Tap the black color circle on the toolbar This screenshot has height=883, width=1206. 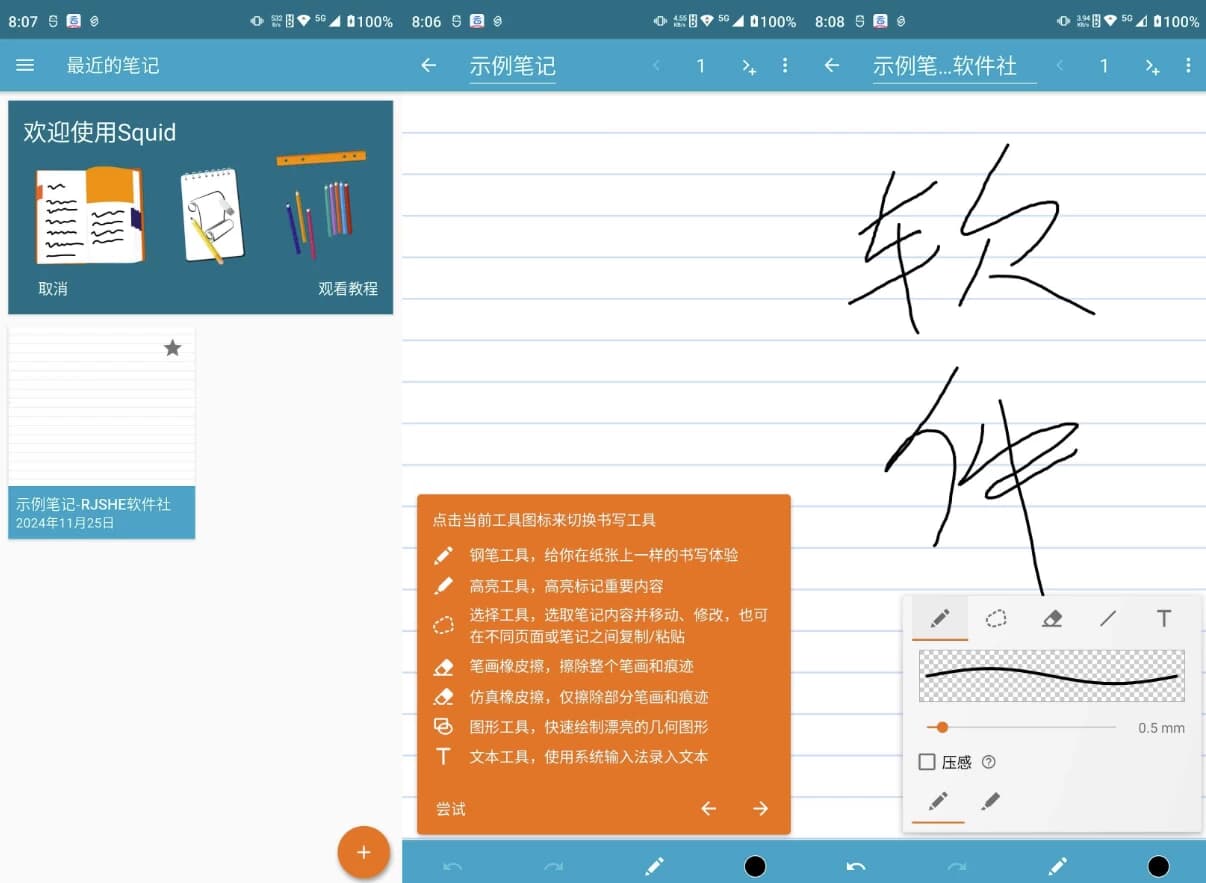point(755,866)
